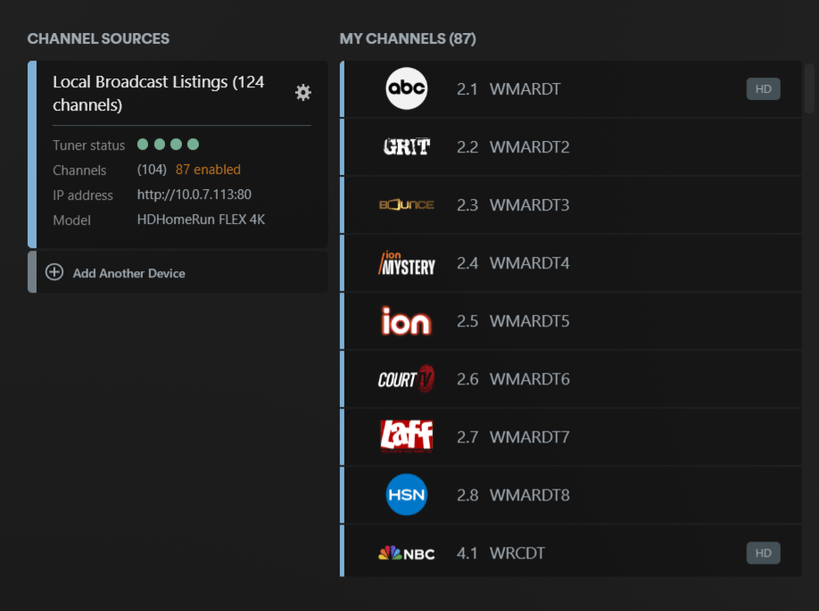Click the ABC logo for channel 2.1
This screenshot has width=819, height=611.
click(x=406, y=88)
